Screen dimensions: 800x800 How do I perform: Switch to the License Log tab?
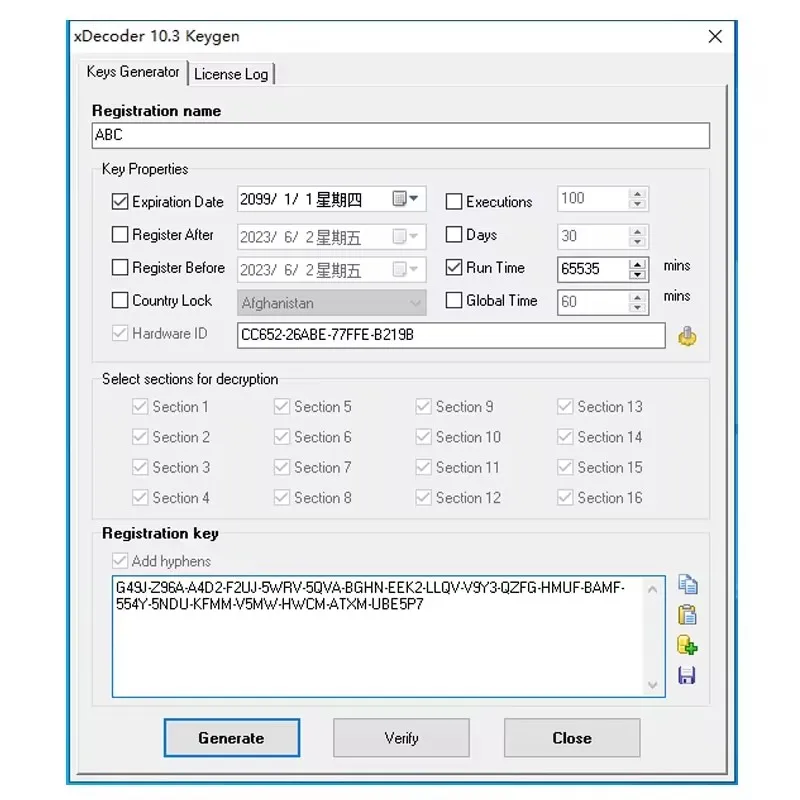pos(231,73)
